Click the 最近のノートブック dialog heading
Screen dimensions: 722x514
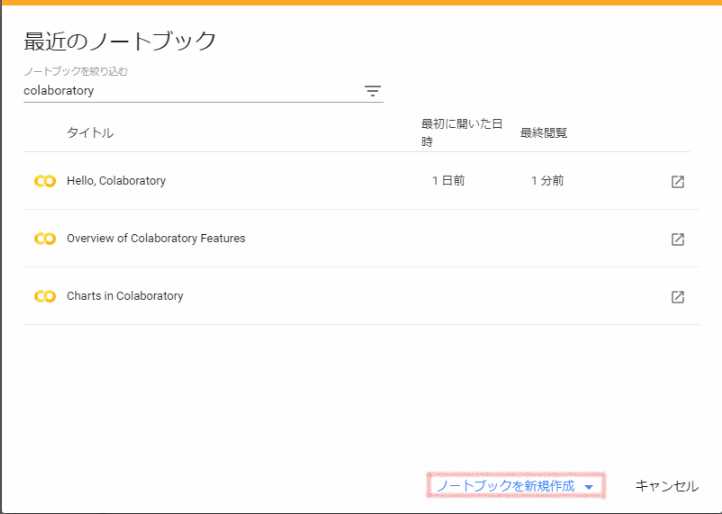click(120, 41)
